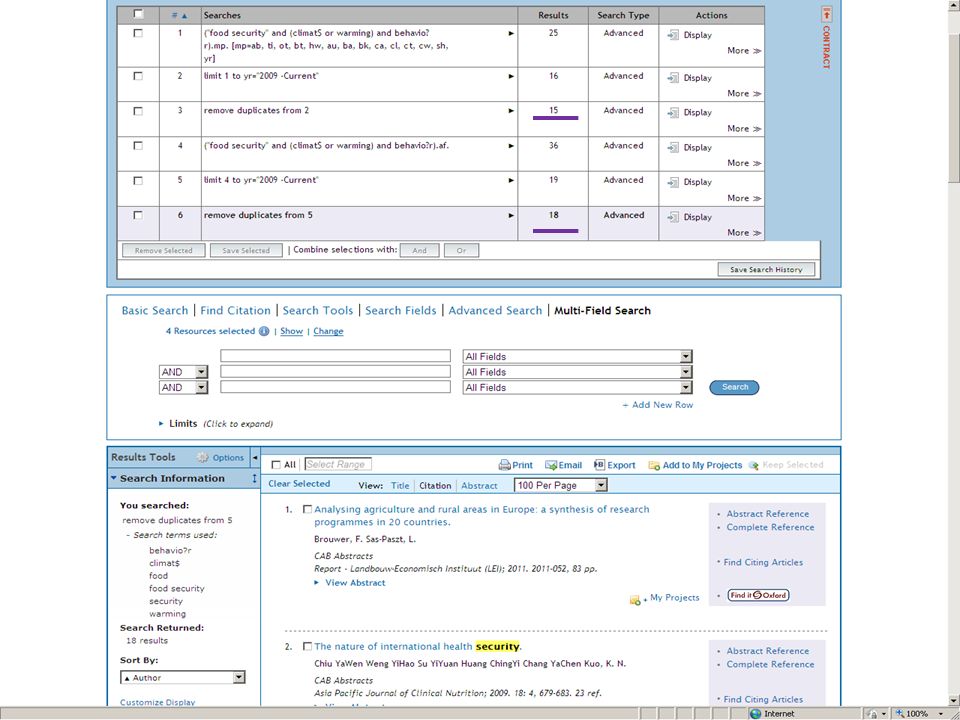Click the Add New Row link
Screen dimensions: 960x720
pyautogui.click(x=658, y=405)
